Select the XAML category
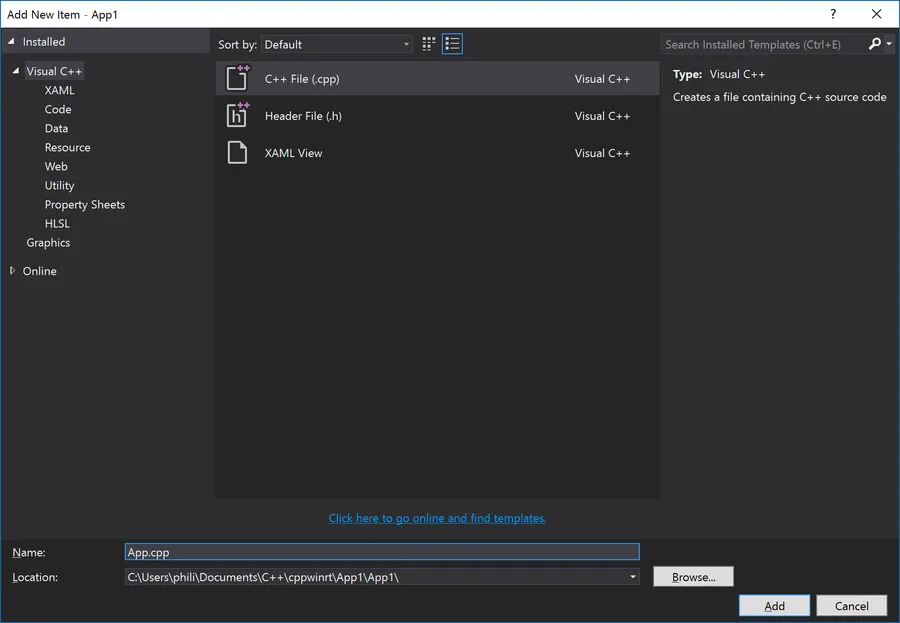Screen dimensions: 900x623 pos(59,90)
